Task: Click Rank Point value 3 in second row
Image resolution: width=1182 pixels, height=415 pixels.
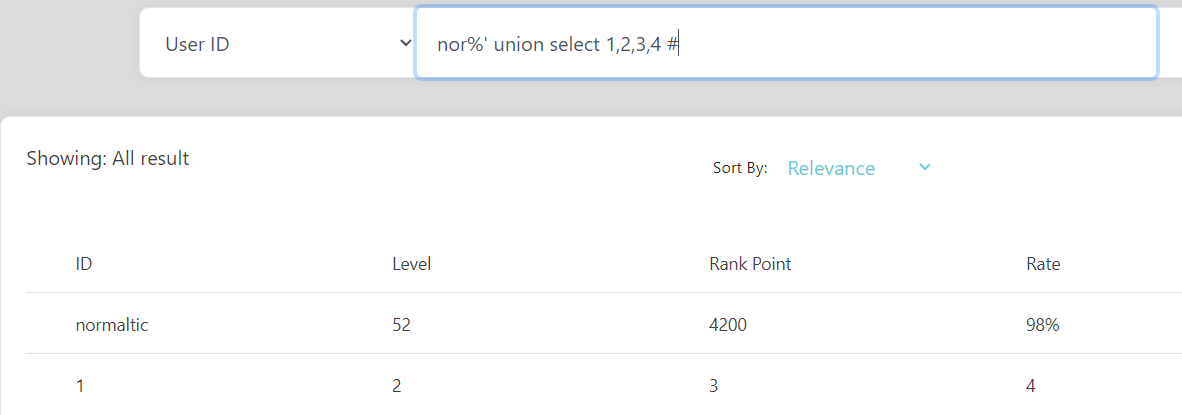Action: [714, 386]
